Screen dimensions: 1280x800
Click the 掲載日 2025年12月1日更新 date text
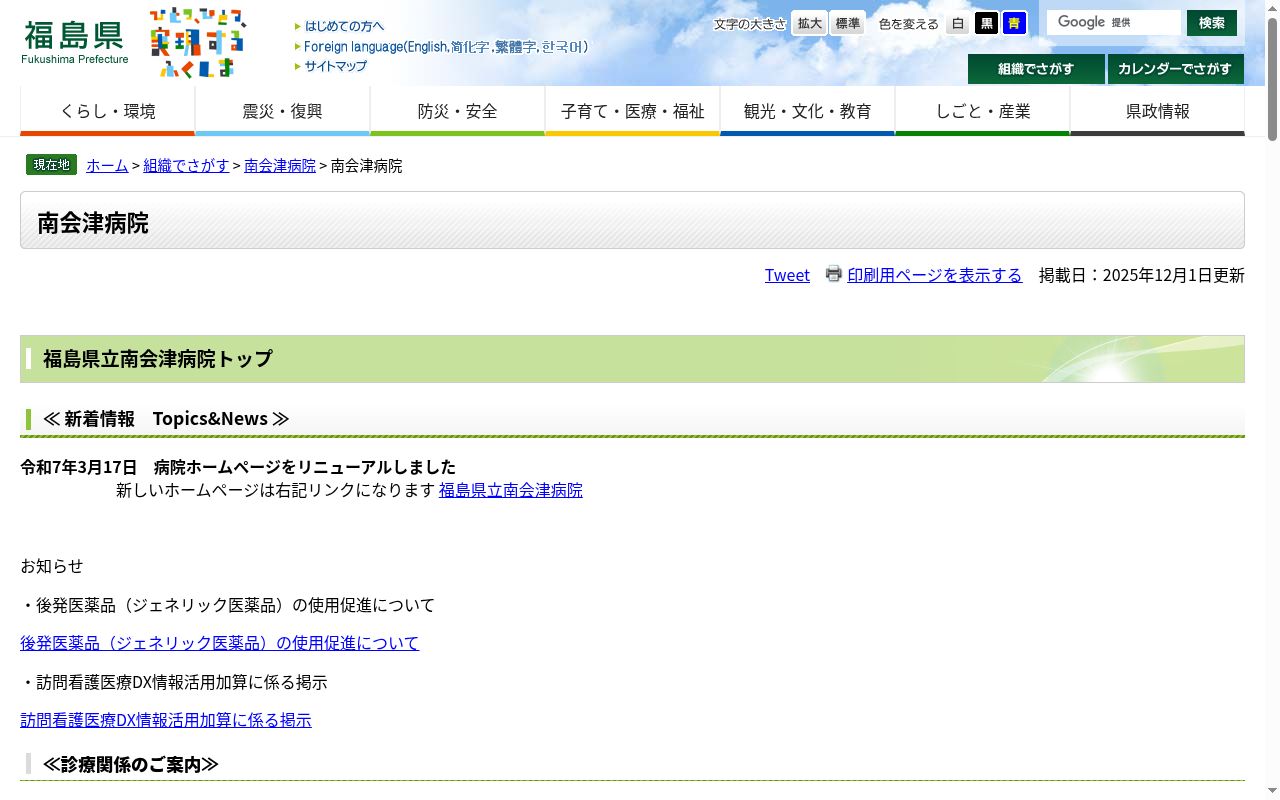point(1141,275)
